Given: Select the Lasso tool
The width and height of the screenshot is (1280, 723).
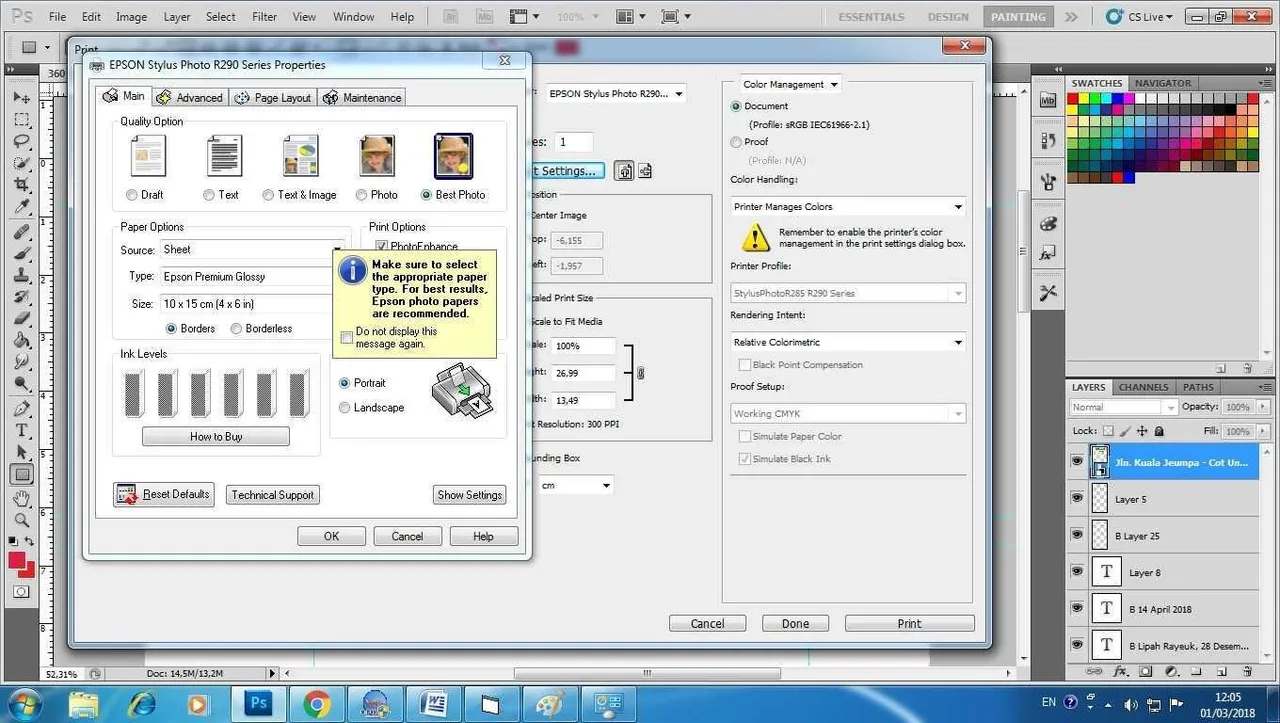Looking at the screenshot, I should (x=21, y=141).
